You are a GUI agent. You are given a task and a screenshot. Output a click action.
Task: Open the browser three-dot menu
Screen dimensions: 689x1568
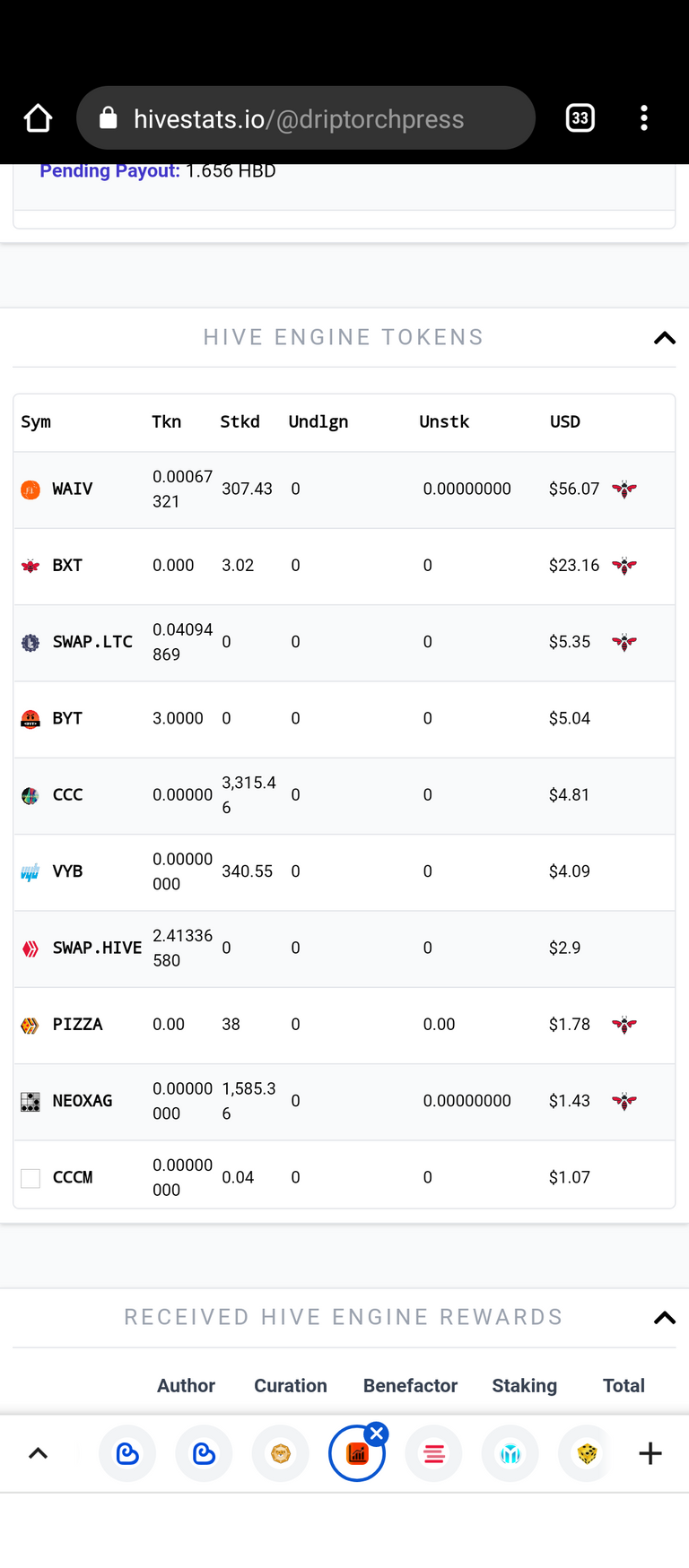[644, 118]
